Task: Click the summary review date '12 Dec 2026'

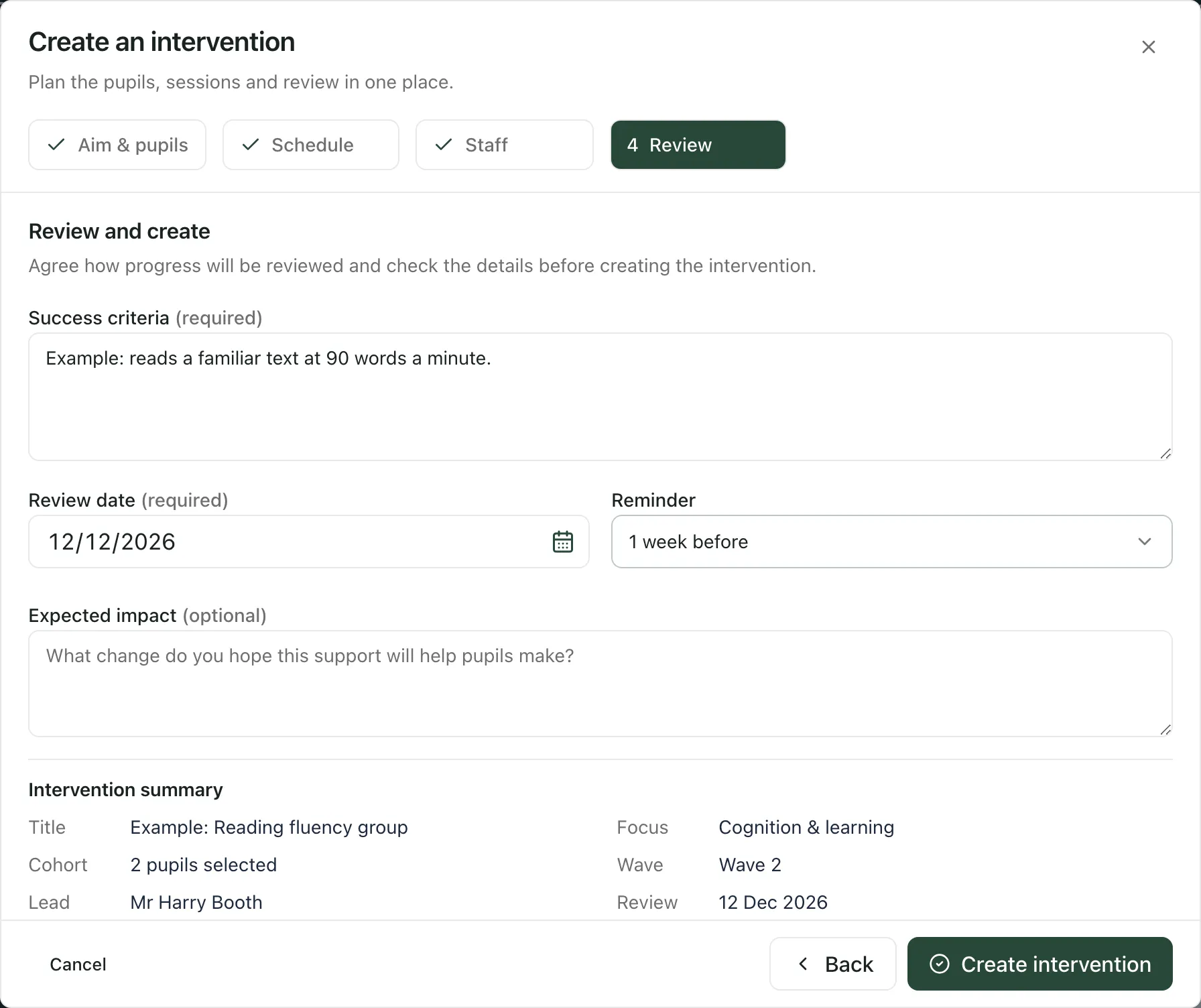Action: coord(773,902)
